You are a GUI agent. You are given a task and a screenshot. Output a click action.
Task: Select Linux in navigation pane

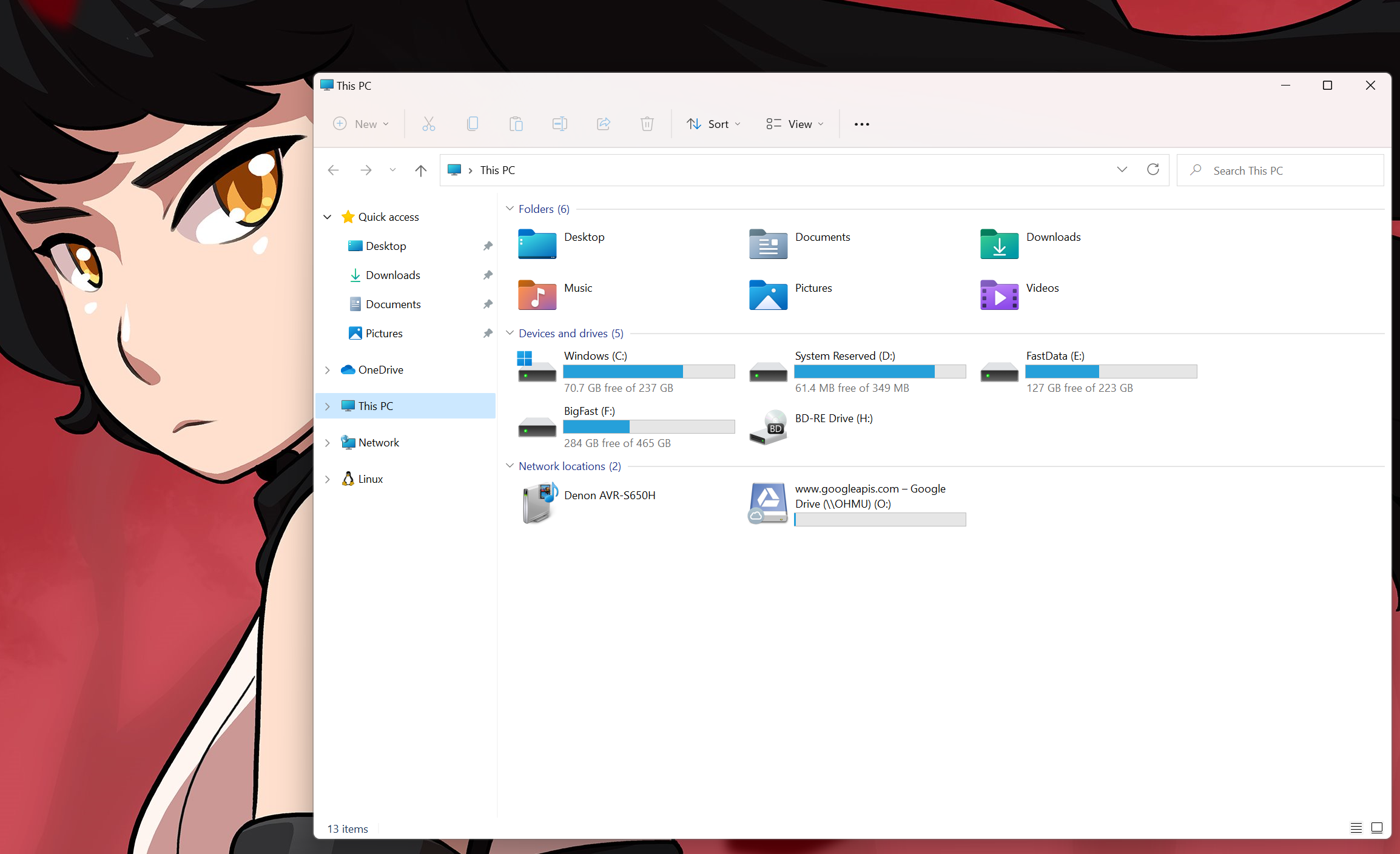click(370, 479)
